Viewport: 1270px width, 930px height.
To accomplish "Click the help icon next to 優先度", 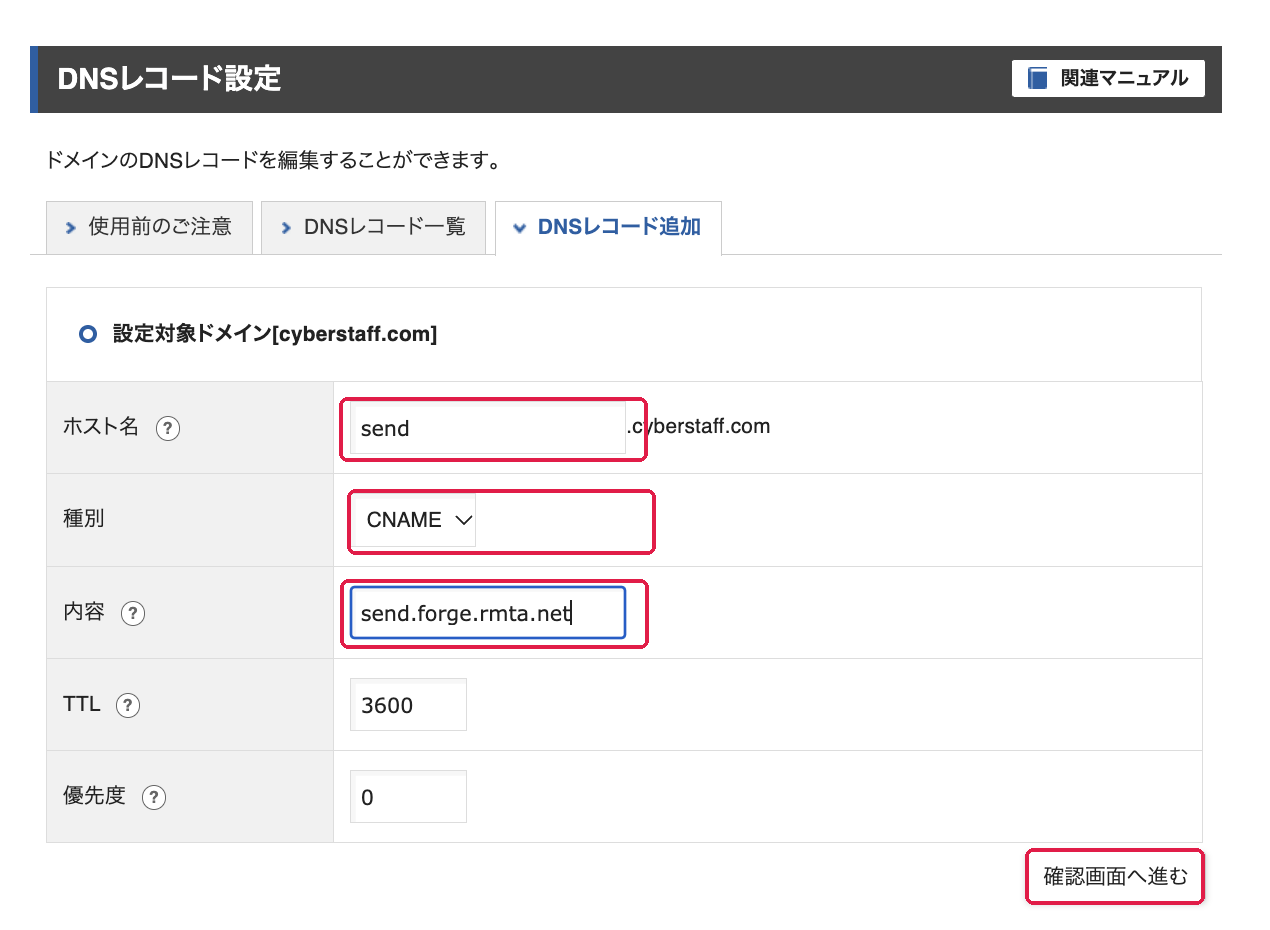I will point(154,797).
